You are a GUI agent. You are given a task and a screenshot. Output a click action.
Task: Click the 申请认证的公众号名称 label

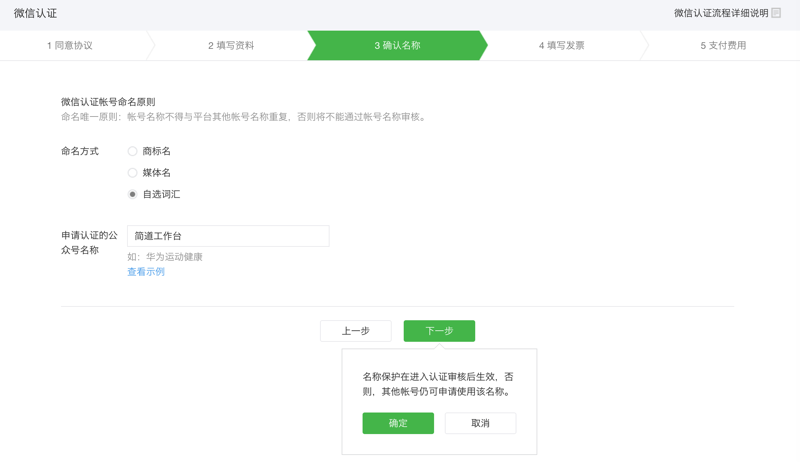click(x=89, y=243)
